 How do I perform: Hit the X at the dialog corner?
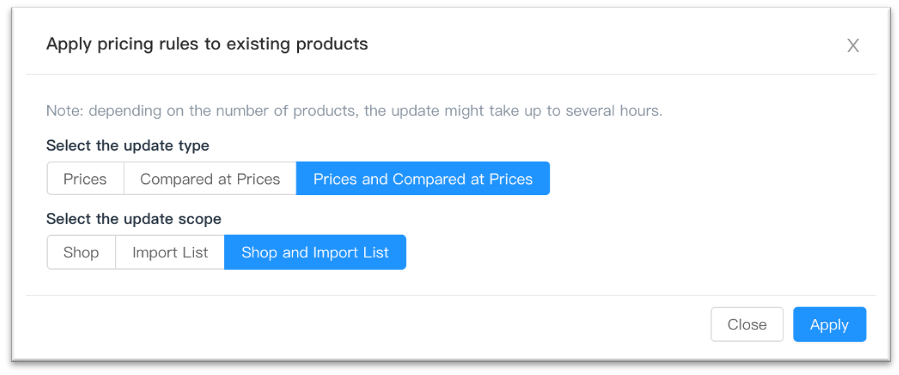tap(853, 46)
